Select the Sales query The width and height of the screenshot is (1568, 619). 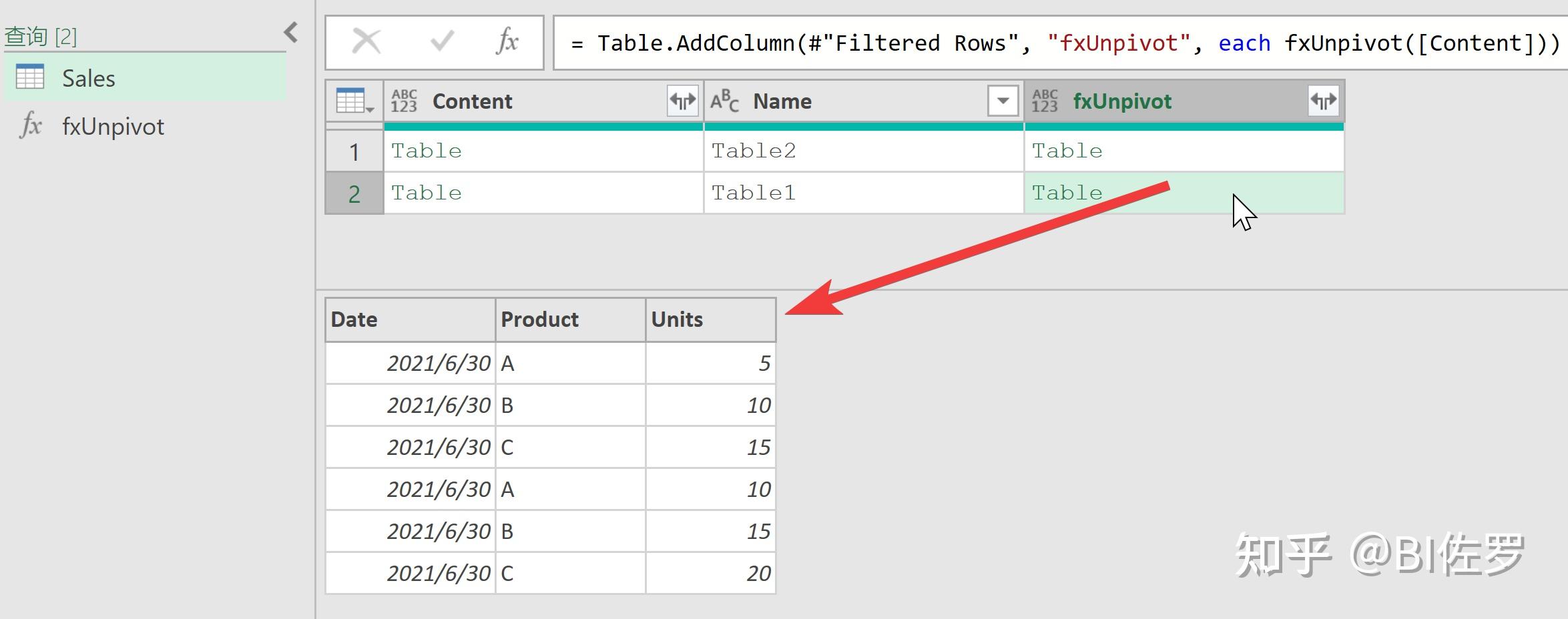[x=146, y=78]
